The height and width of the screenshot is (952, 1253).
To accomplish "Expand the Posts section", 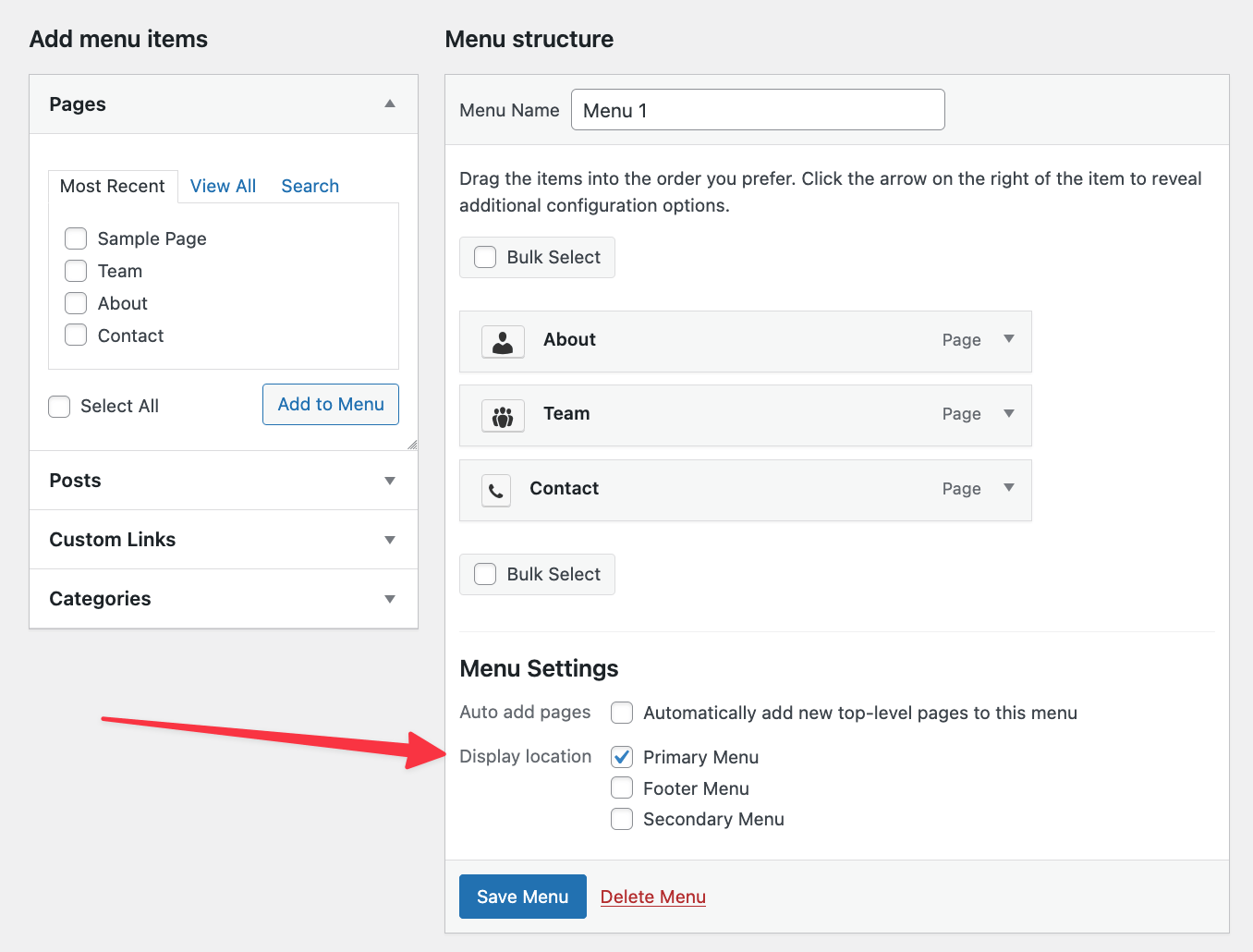I will (x=390, y=481).
